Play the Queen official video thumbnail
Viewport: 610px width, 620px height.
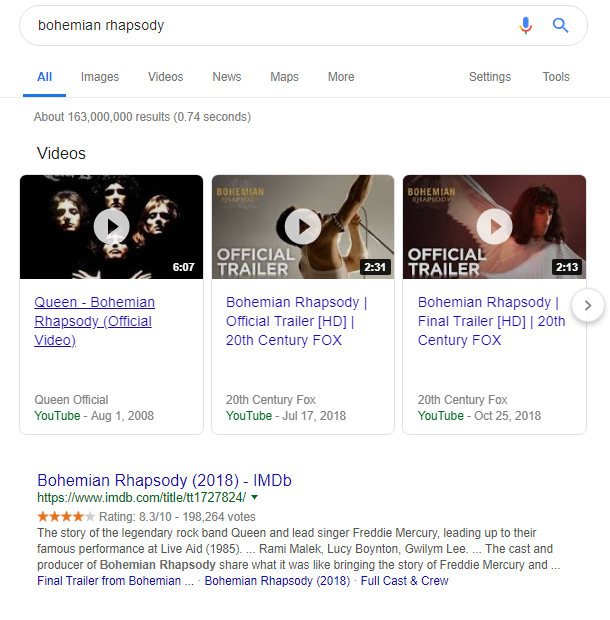click(111, 227)
